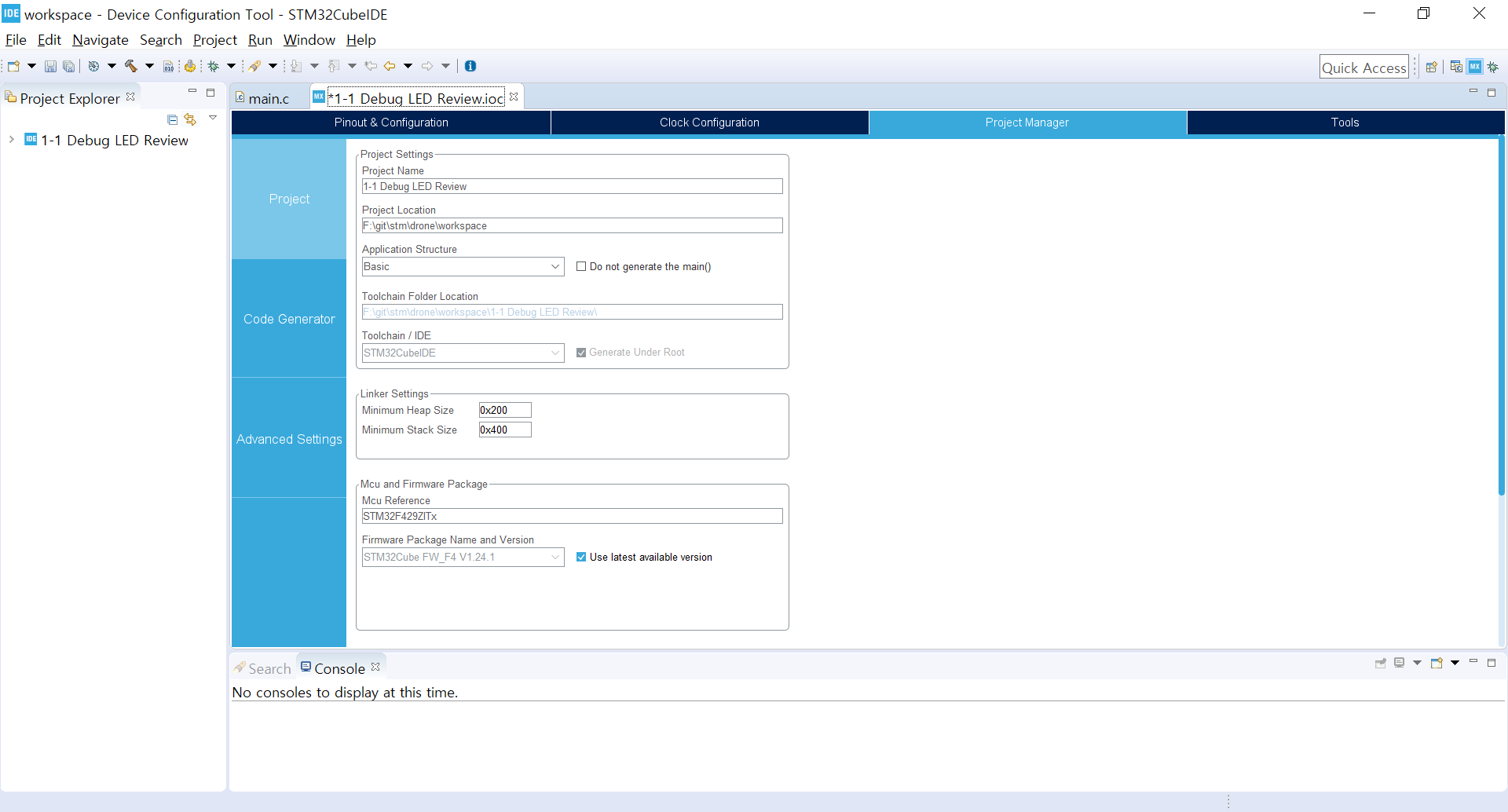
Task: Switch to C/C++ perspective icon
Action: point(1456,67)
